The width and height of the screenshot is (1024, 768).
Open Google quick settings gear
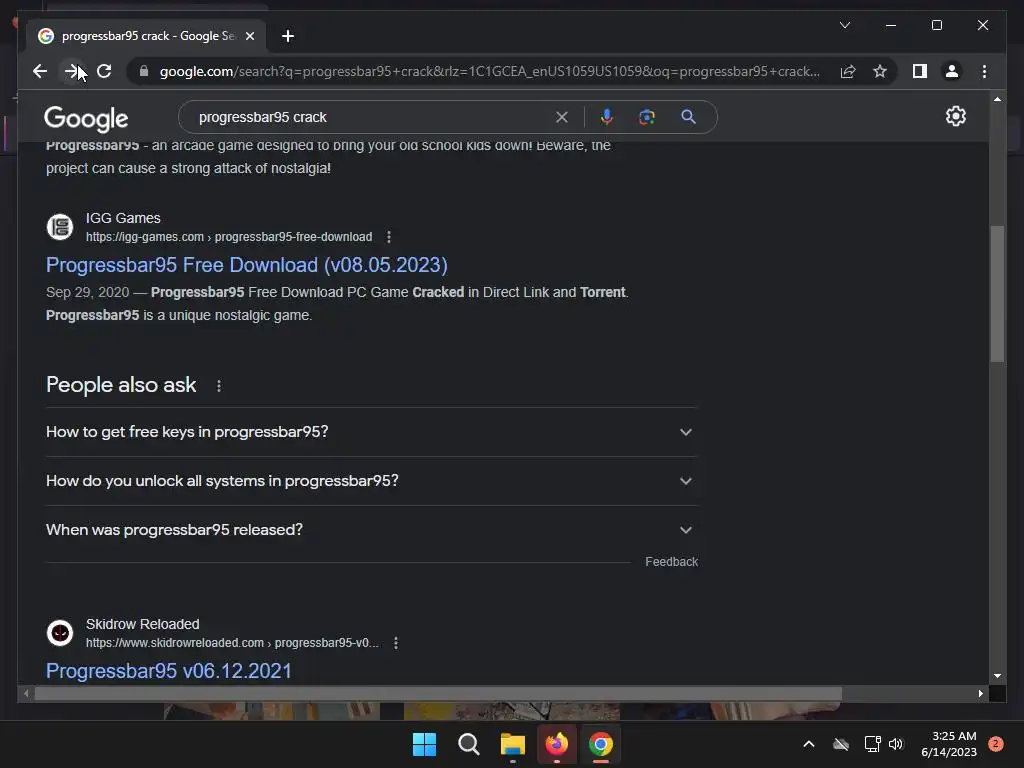pos(955,116)
